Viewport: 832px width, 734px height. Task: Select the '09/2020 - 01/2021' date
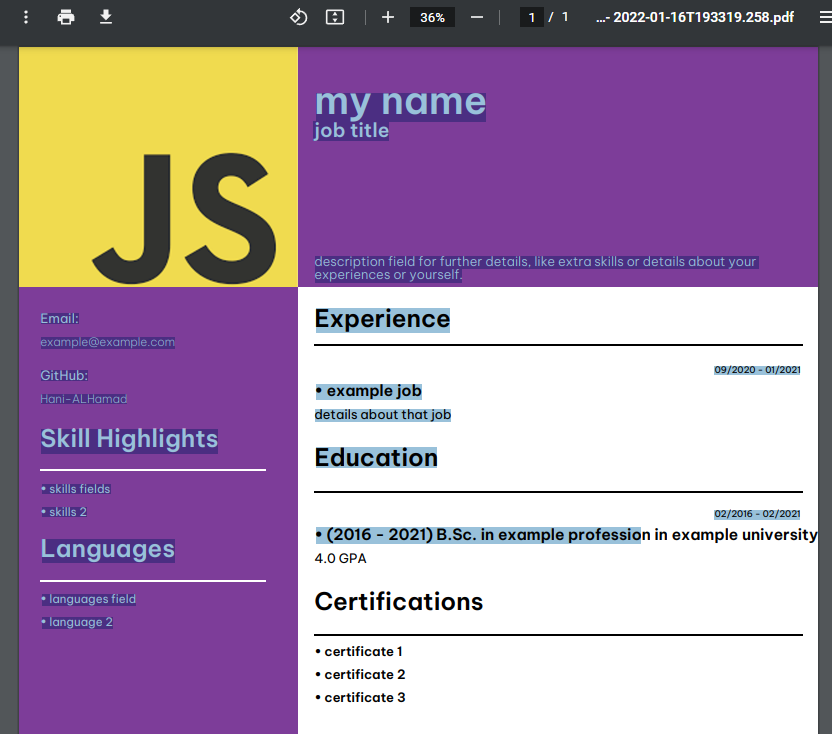pos(757,370)
